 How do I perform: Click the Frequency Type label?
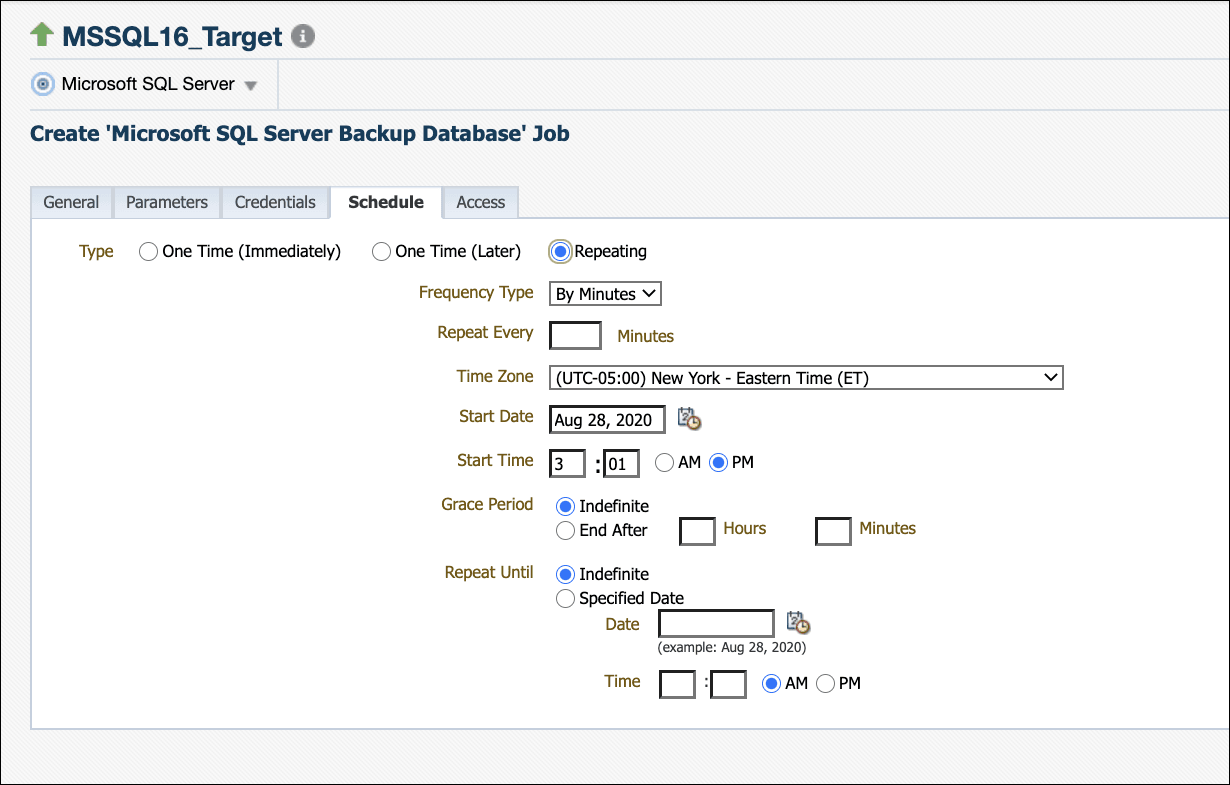(476, 292)
